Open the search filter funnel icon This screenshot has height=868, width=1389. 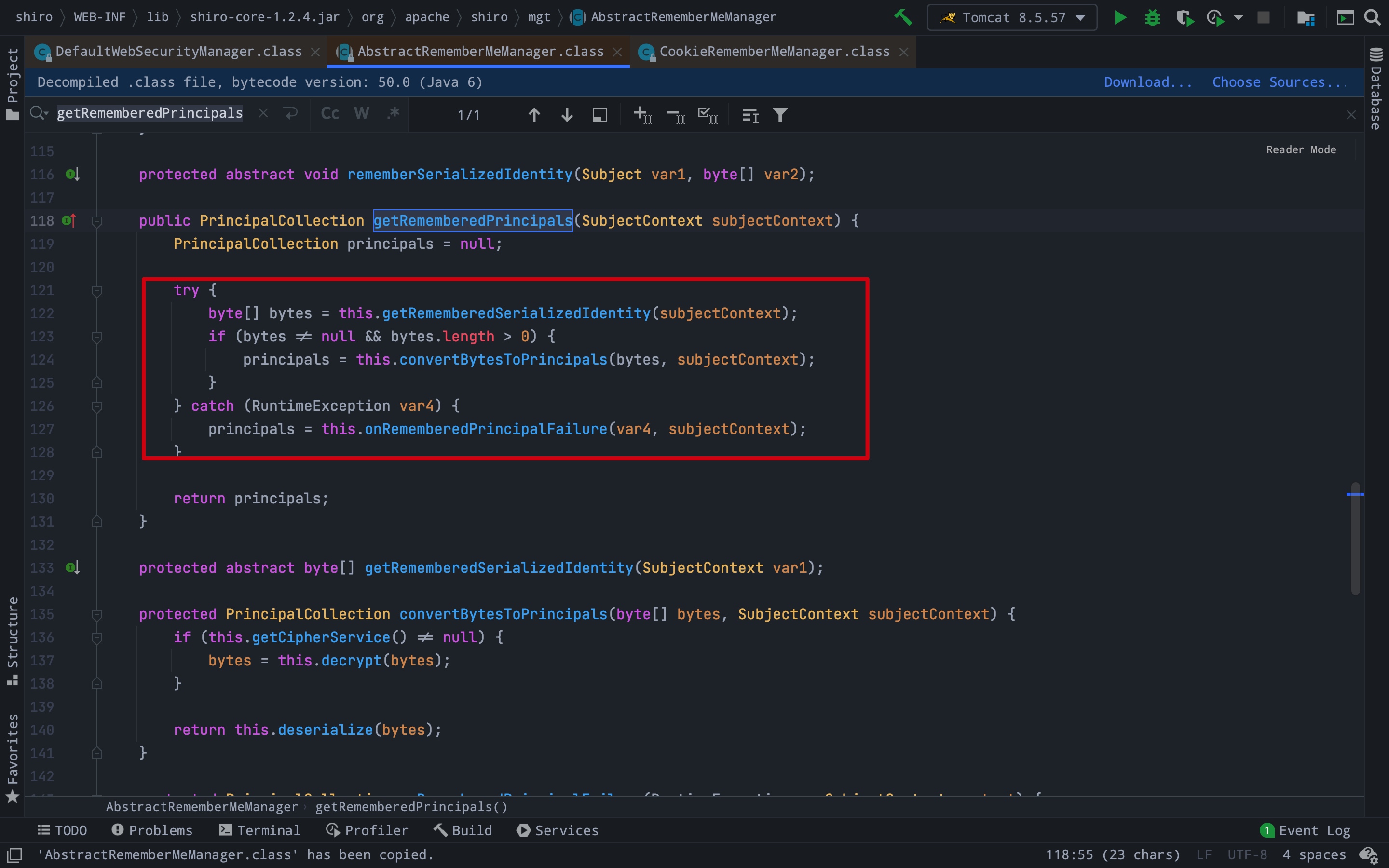coord(780,115)
